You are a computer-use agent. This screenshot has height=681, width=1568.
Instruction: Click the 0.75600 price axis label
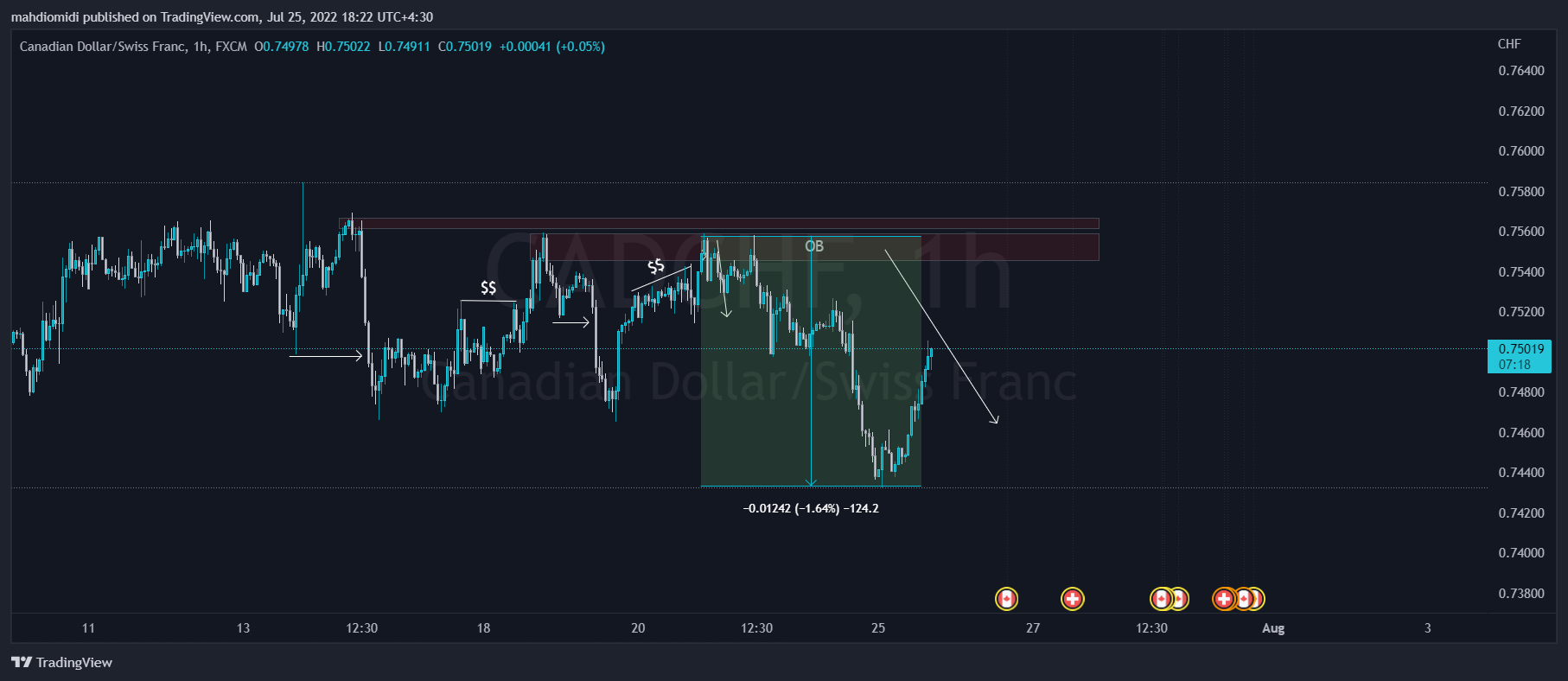(x=1521, y=232)
